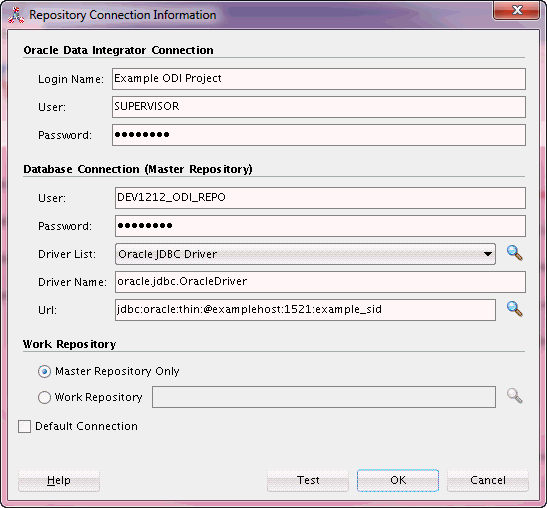Confirm the dialog with the OK button
Viewport: 547px width, 508px height.
tap(398, 480)
